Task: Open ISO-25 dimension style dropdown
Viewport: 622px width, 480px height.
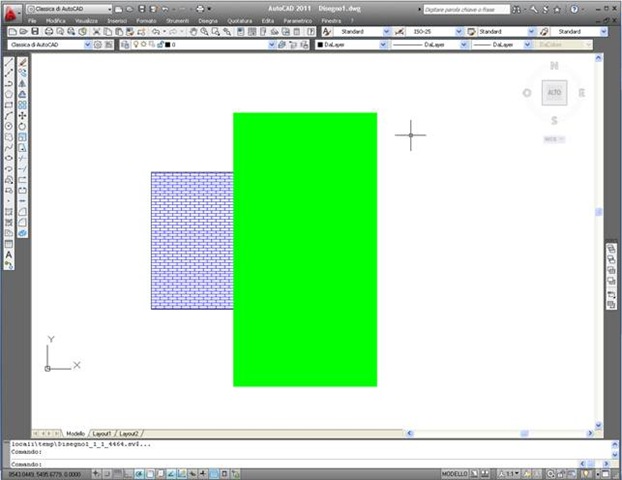Action: pos(459,31)
